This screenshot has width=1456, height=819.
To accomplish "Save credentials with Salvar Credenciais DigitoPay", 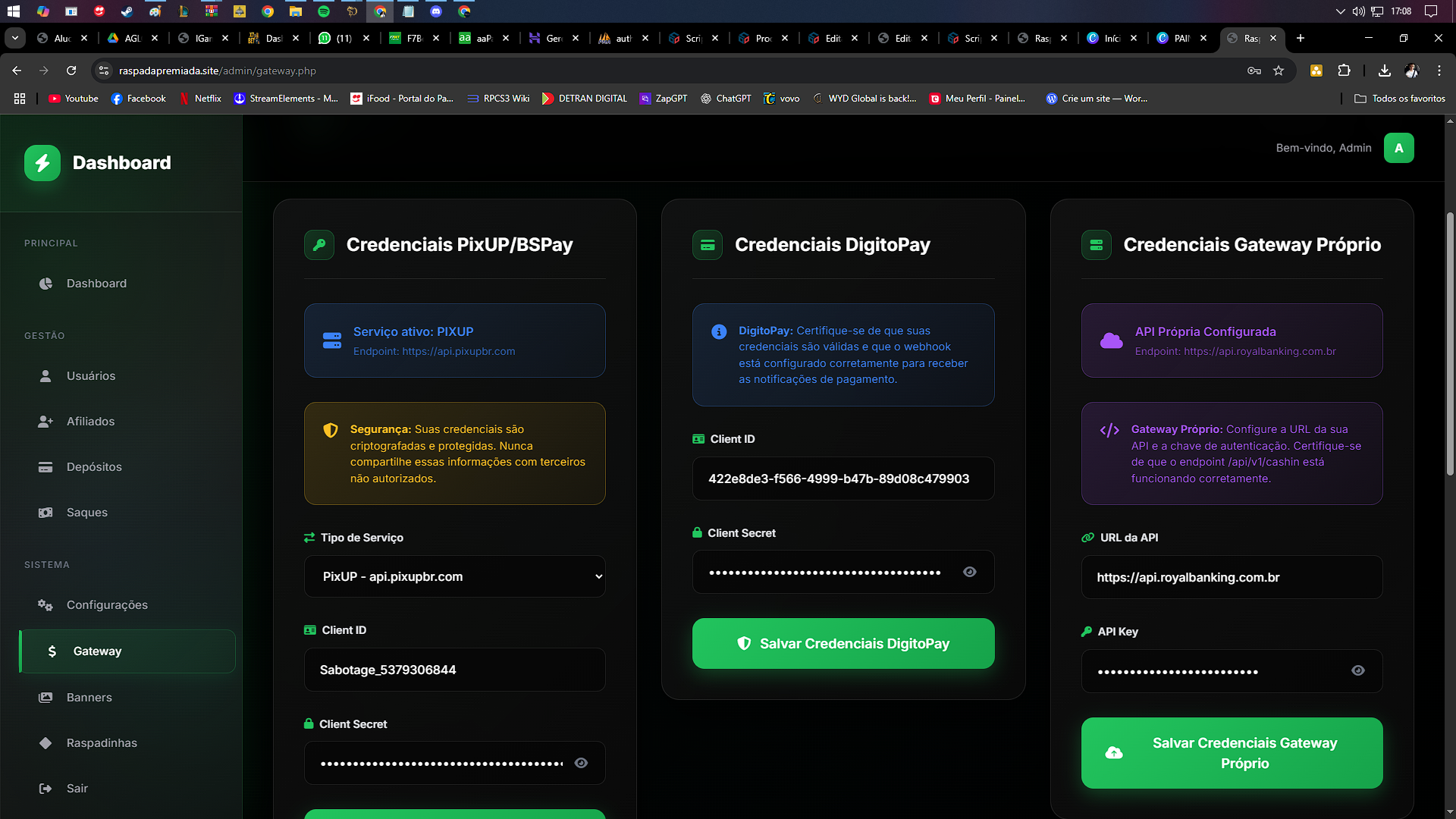I will coord(843,643).
